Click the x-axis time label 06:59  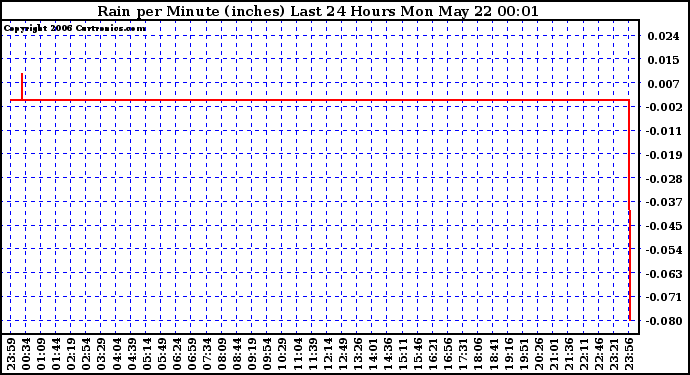coord(192,355)
